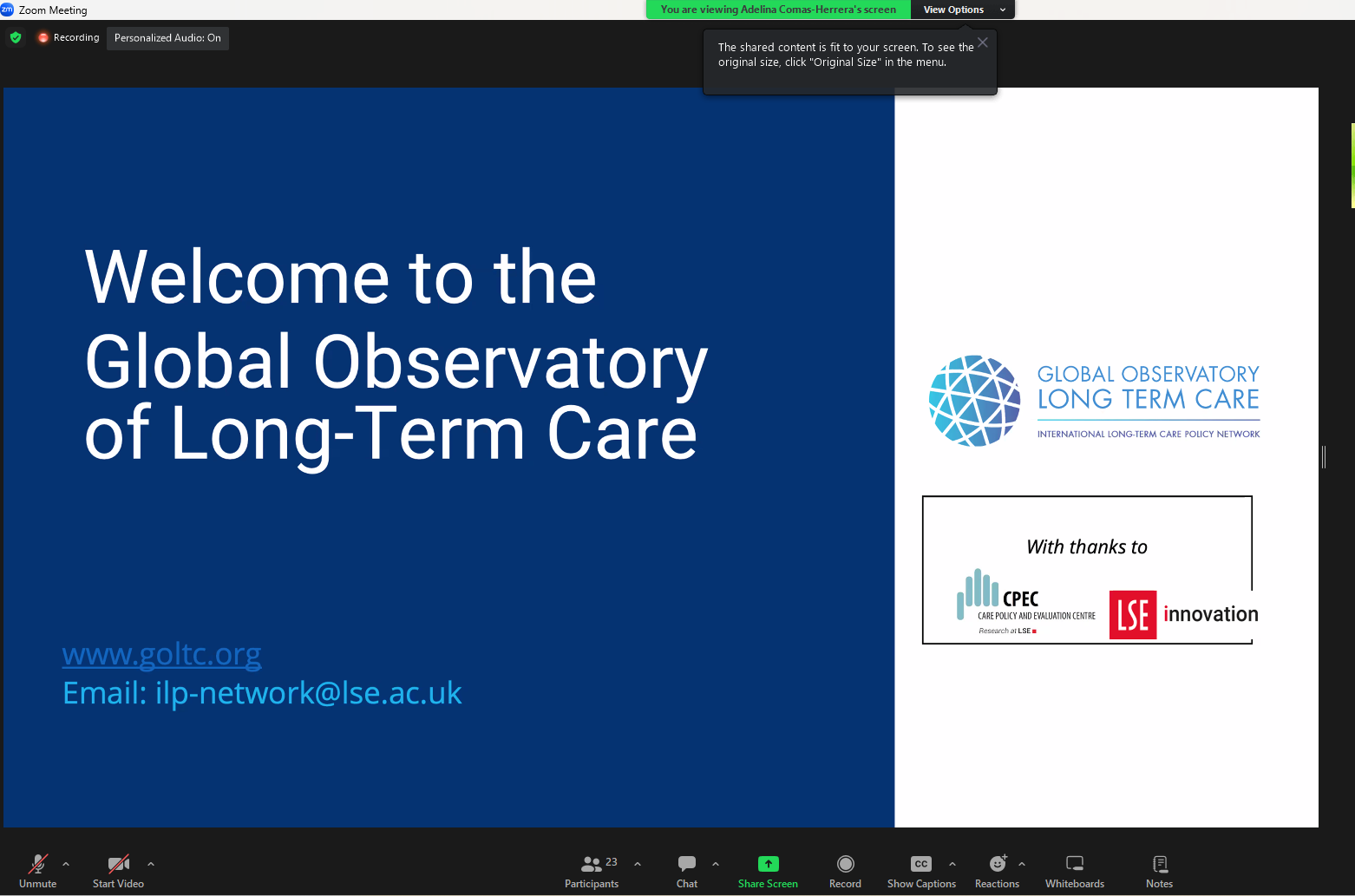Open the Notes panel
Screen dimensions: 1355x896
[x=1160, y=871]
